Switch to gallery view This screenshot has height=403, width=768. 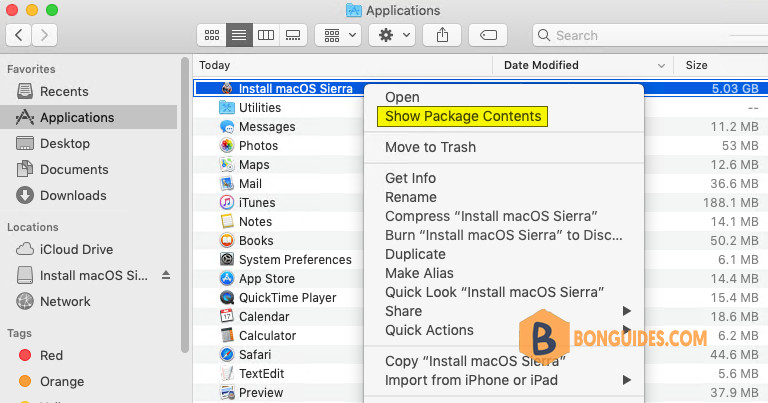[293, 35]
